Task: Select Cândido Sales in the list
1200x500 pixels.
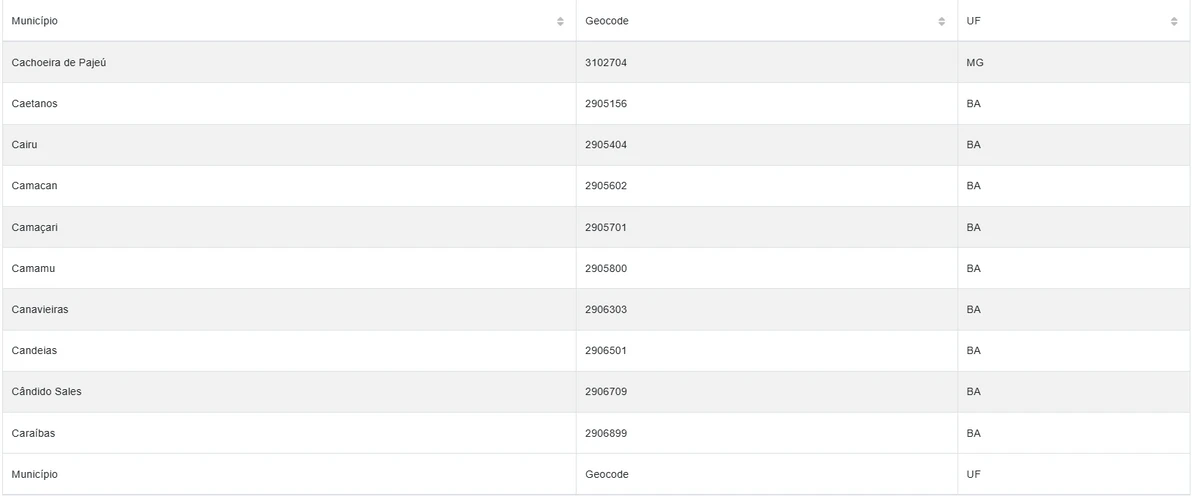Action: (47, 392)
